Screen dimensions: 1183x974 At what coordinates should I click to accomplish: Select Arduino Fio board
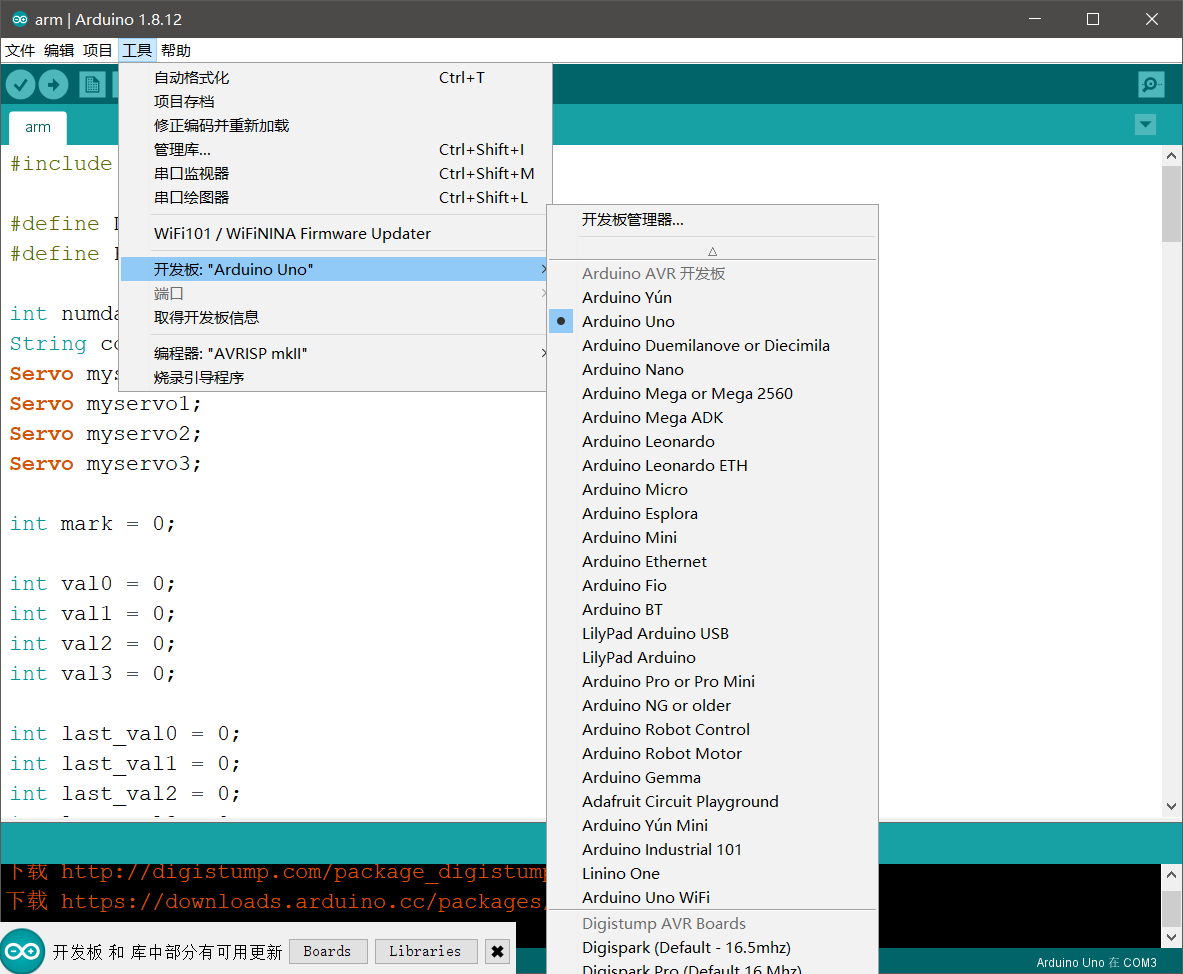coord(712,585)
